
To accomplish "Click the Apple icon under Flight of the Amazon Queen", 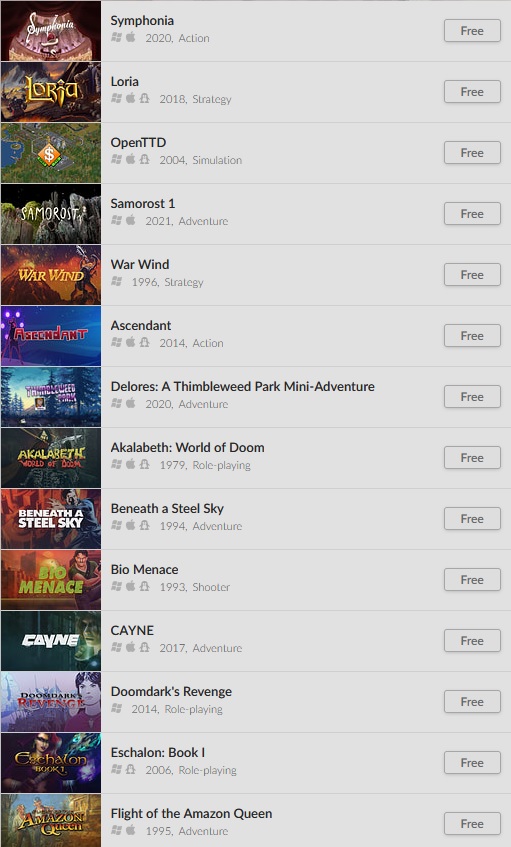I will [x=130, y=830].
